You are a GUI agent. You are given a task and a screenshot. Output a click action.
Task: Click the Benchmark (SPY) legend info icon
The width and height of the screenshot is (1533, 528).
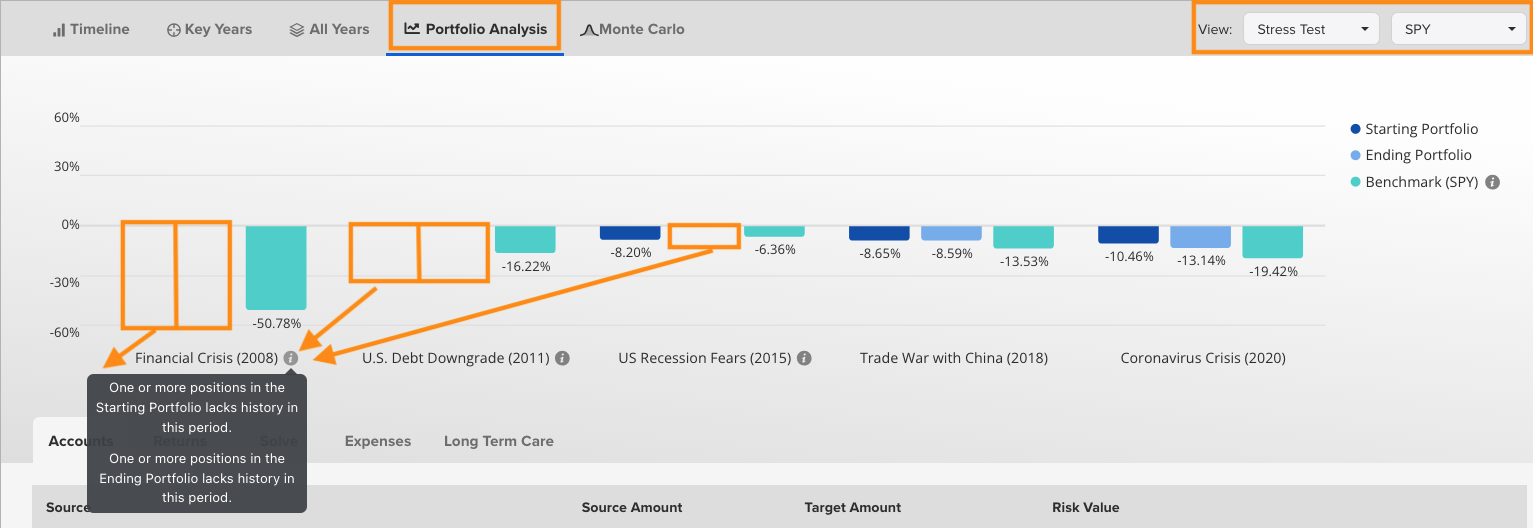(1493, 182)
